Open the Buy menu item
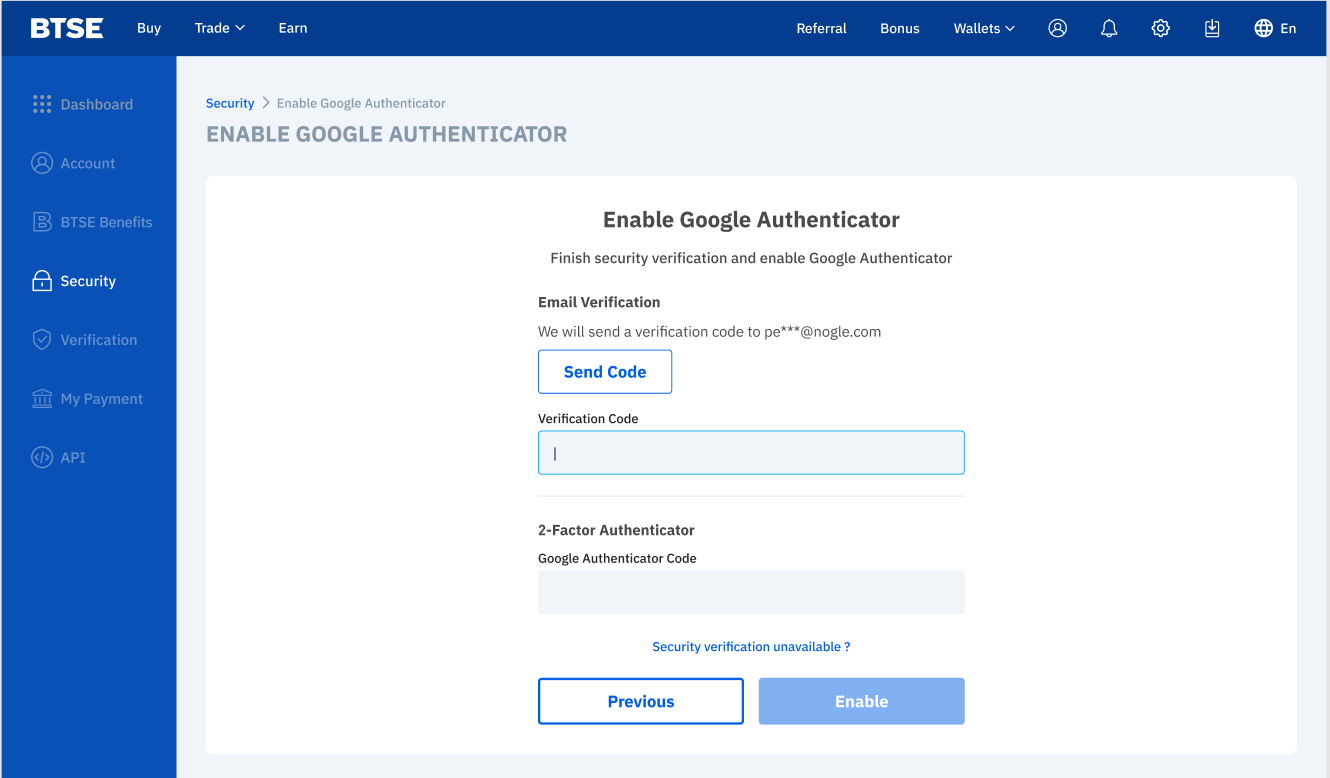The width and height of the screenshot is (1330, 778). [149, 28]
